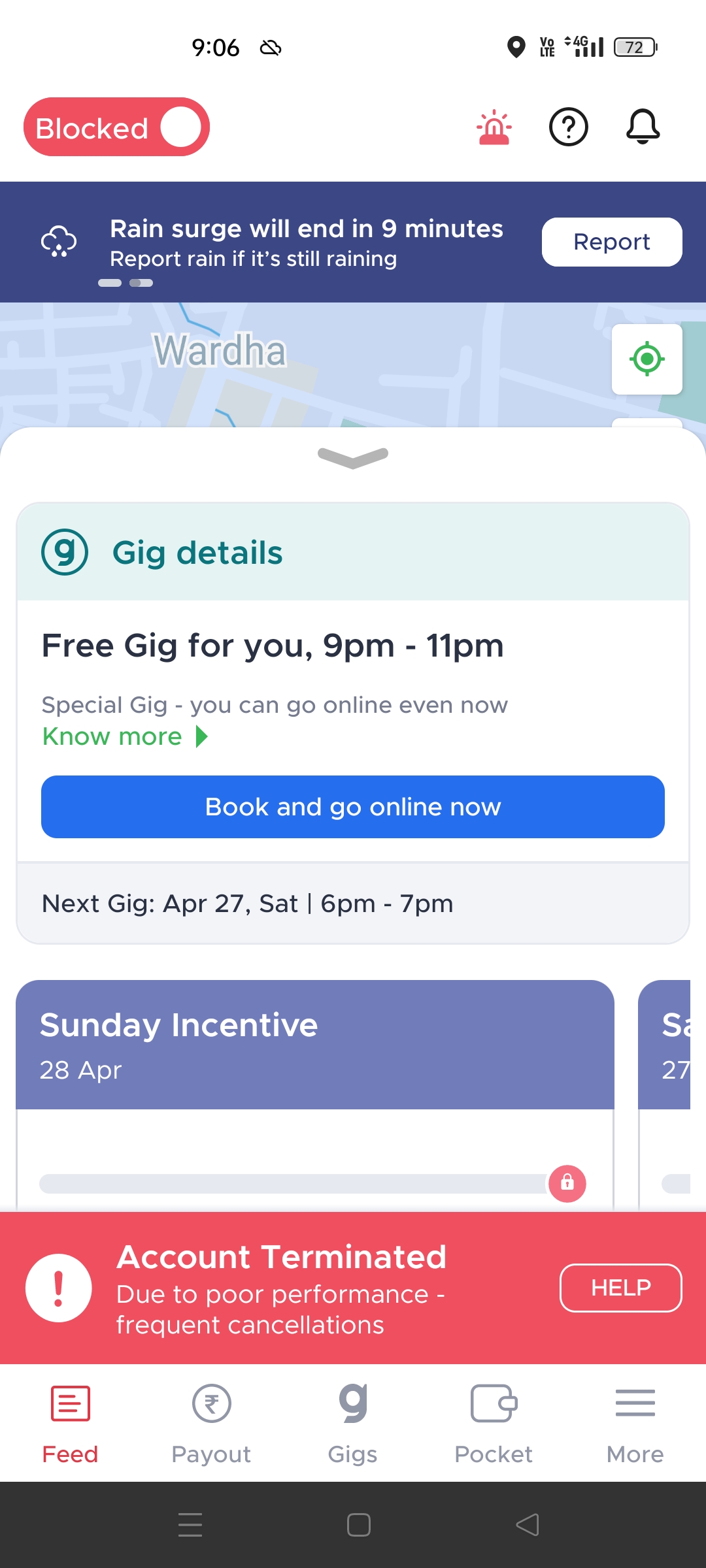Tap the Sunday Incentive progress bar
The image size is (706, 1568).
click(x=292, y=1183)
